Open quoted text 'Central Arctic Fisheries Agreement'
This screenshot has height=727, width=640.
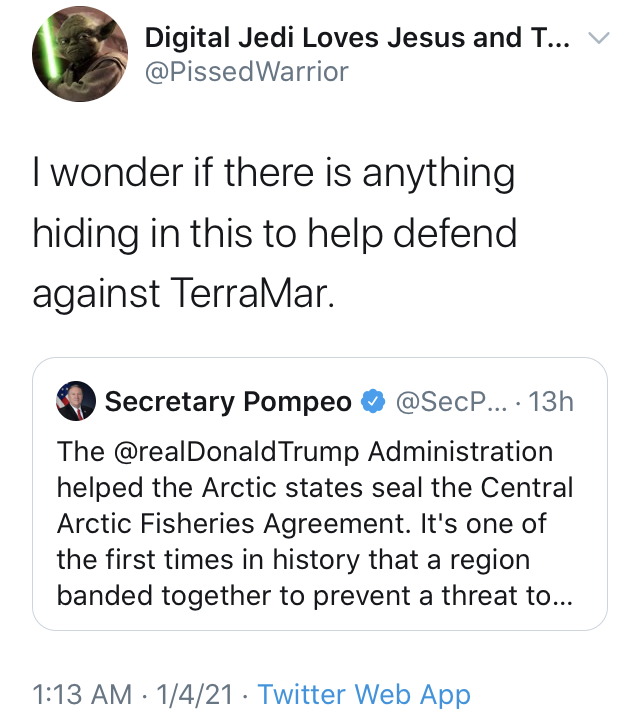[315, 505]
